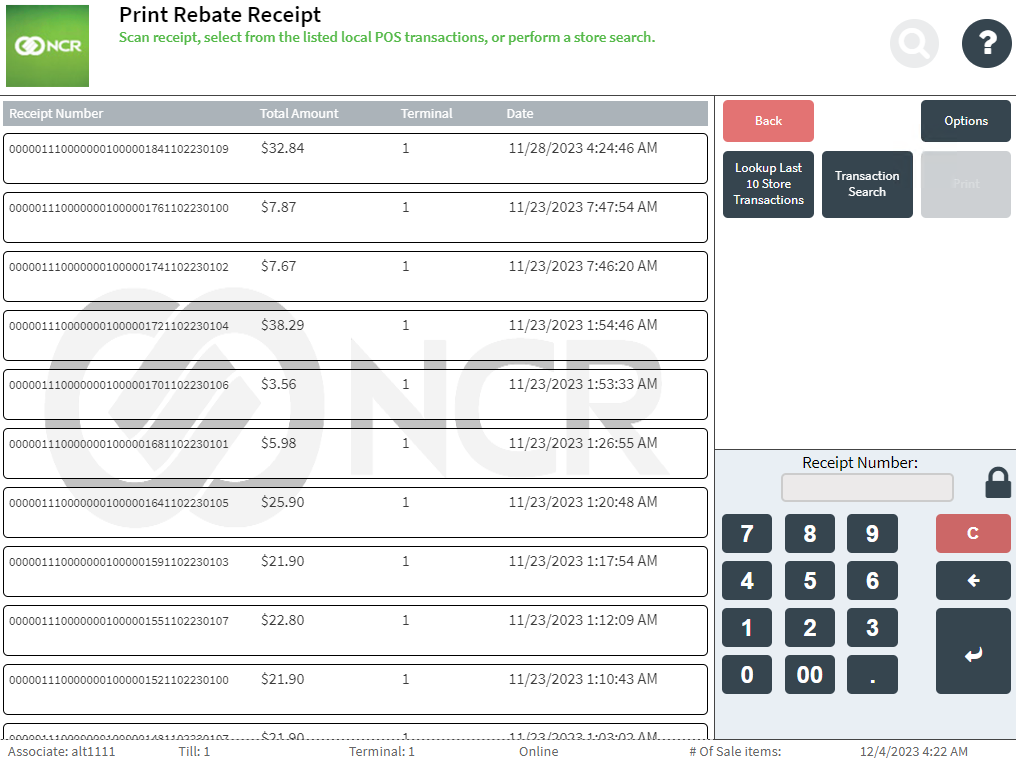
Task: Click the NCR logo
Action: pyautogui.click(x=47, y=45)
